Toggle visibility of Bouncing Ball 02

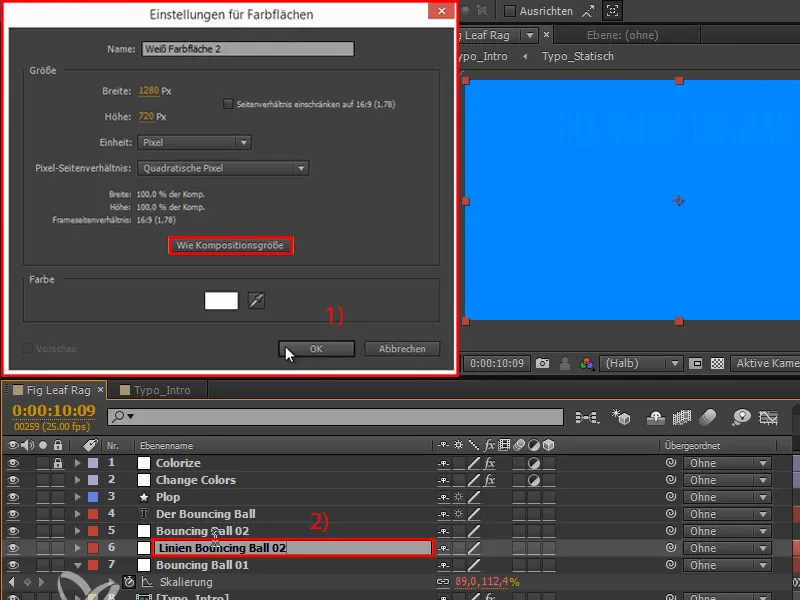click(x=13, y=531)
